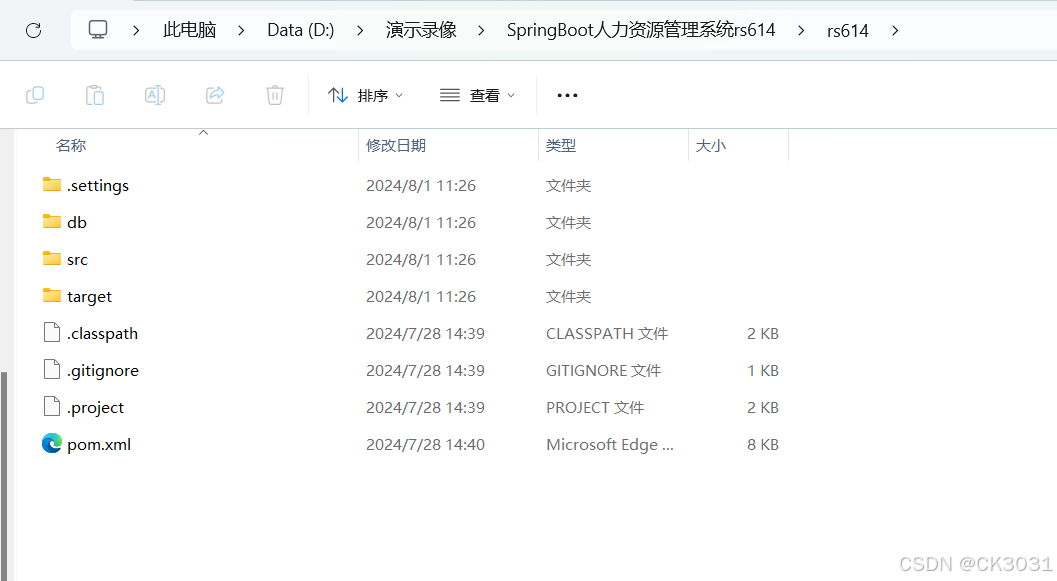Click the Rename icon in toolbar

coord(155,95)
